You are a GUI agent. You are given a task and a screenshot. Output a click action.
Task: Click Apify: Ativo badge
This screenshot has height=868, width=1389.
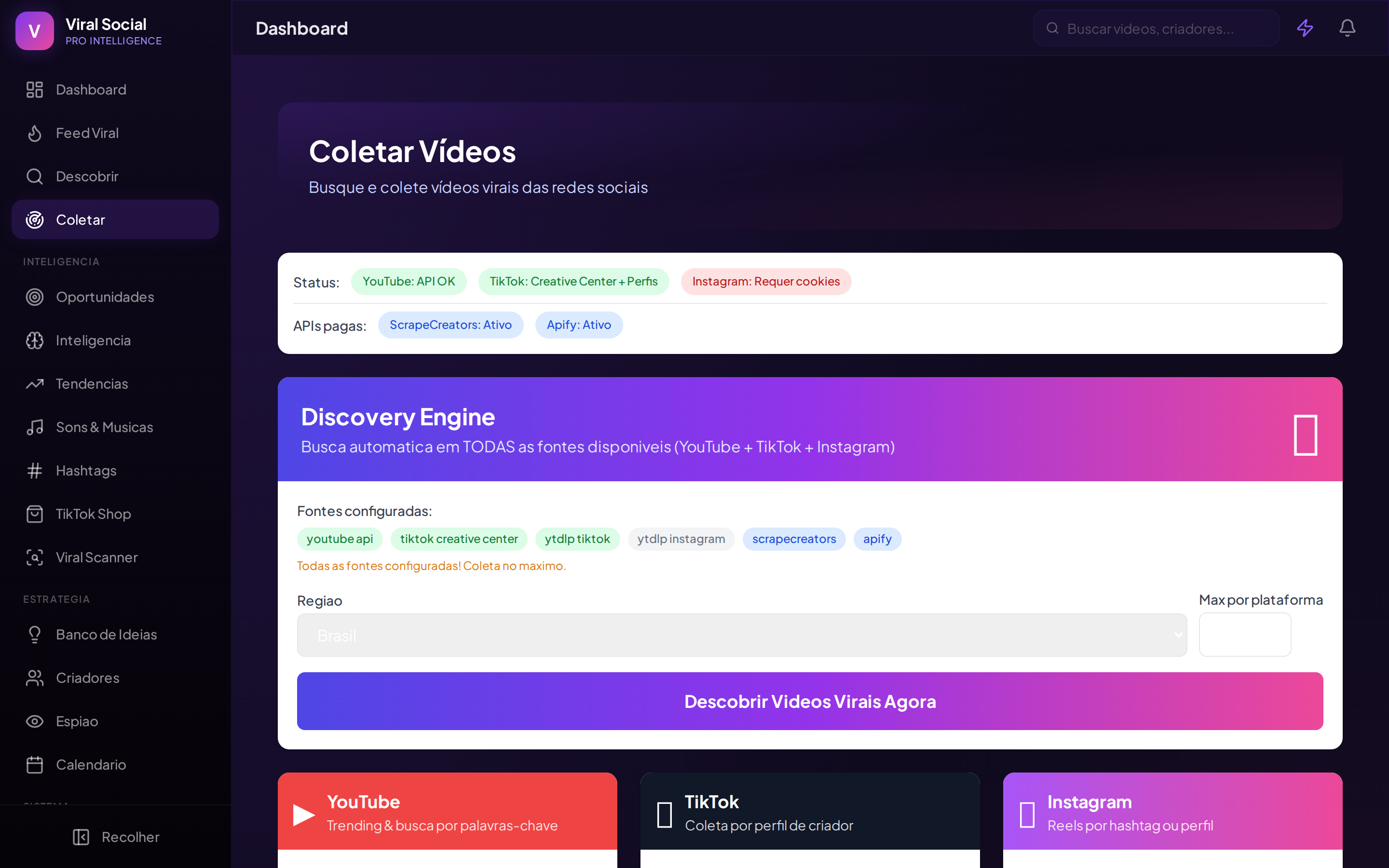(579, 325)
